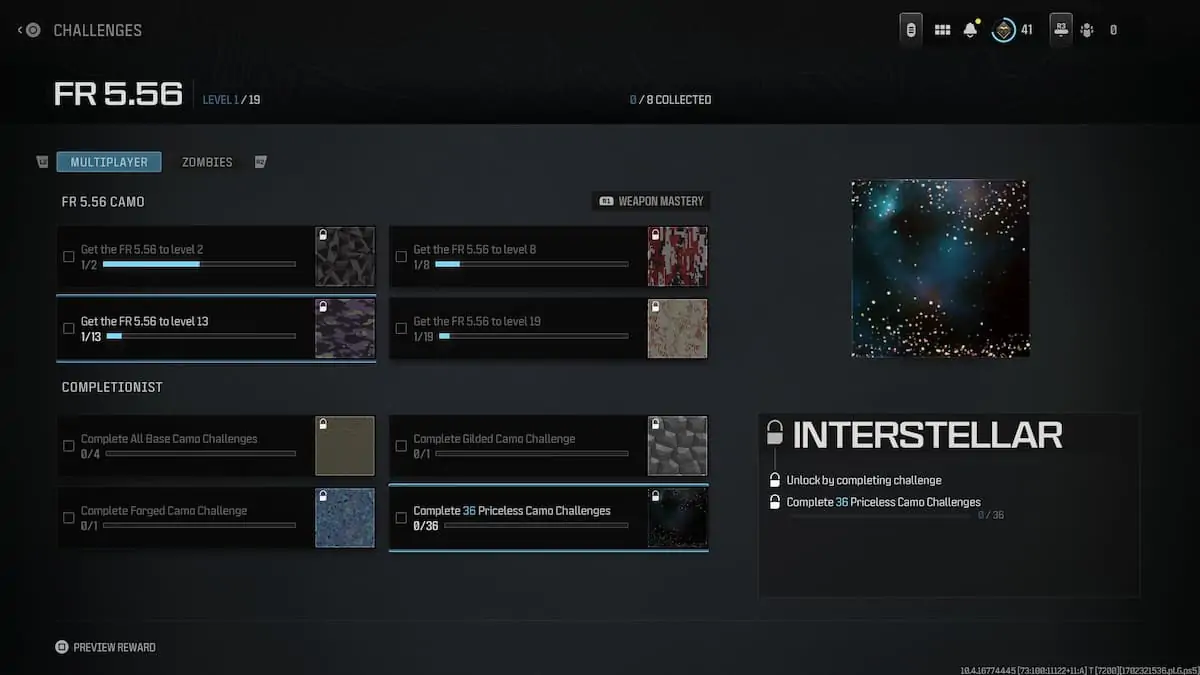
Task: Tick checkbox for Complete Forged Camo Challenge
Action: (x=69, y=518)
